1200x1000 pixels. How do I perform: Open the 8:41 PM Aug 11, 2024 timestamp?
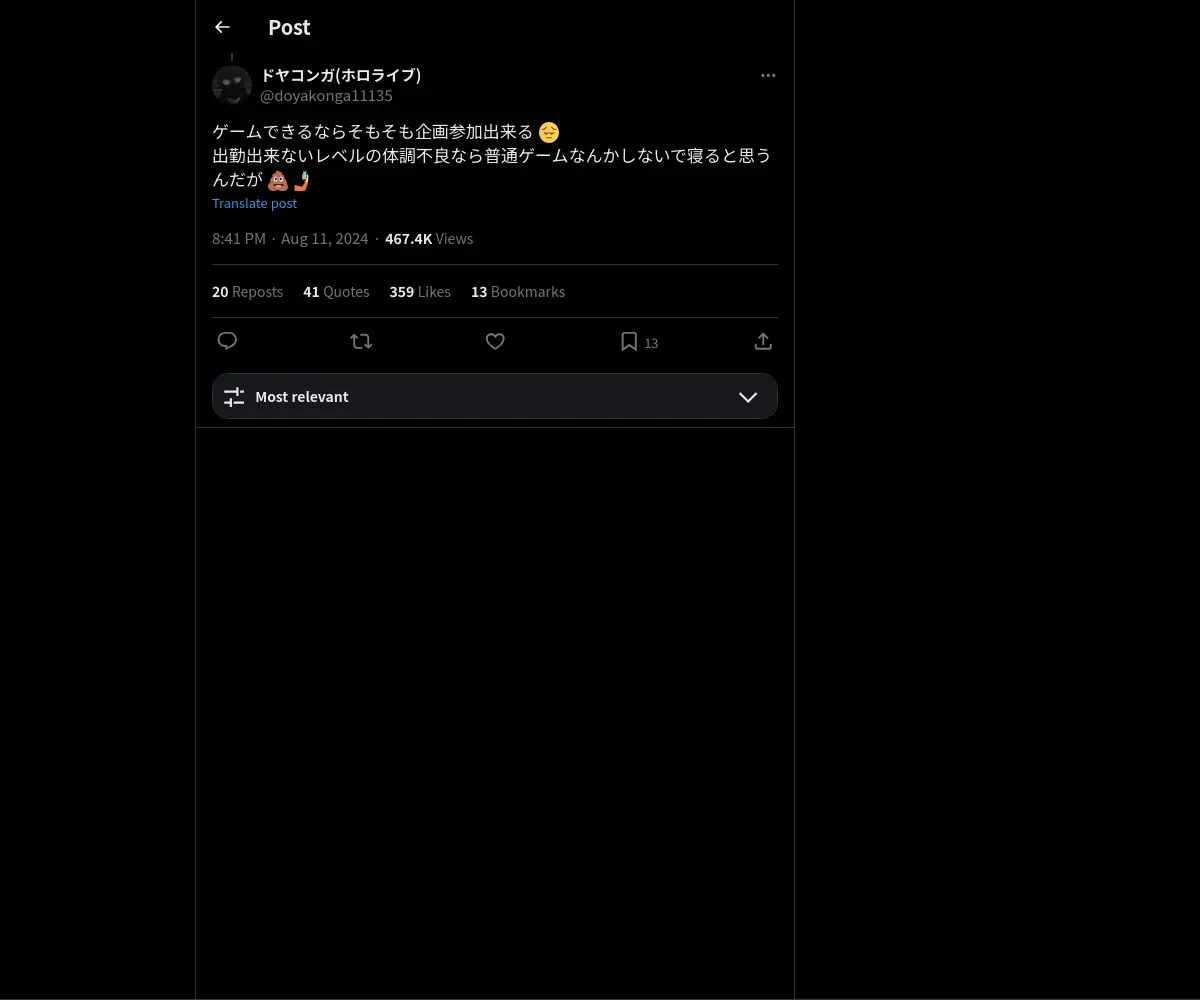point(290,239)
